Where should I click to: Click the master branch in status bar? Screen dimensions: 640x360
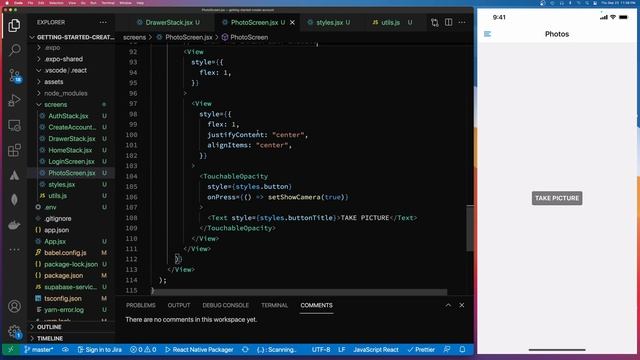(x=39, y=350)
